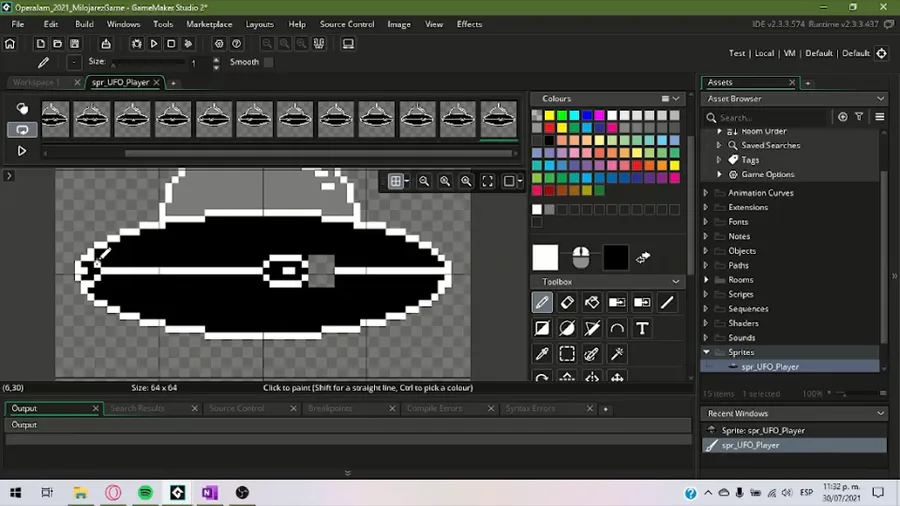Expand the Objects folder
900x506 pixels.
(x=706, y=251)
